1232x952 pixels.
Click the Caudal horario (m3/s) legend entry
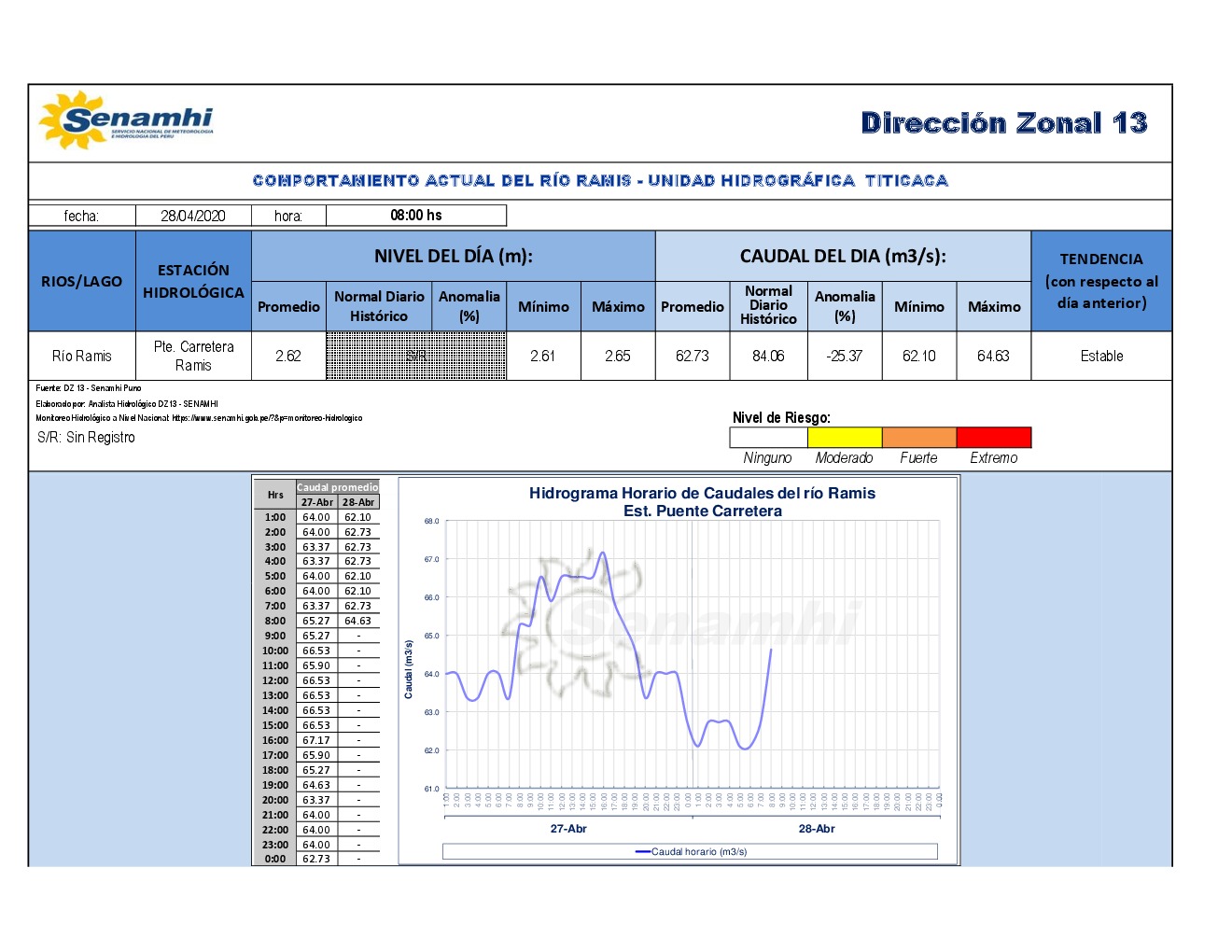click(691, 851)
